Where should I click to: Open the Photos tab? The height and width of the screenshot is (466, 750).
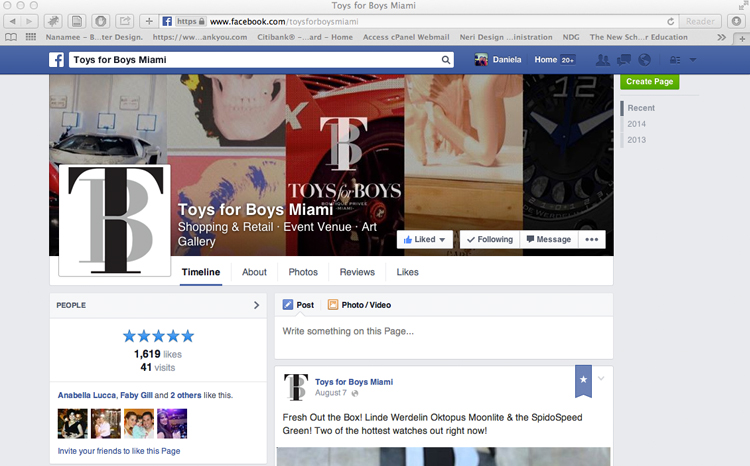tap(303, 272)
